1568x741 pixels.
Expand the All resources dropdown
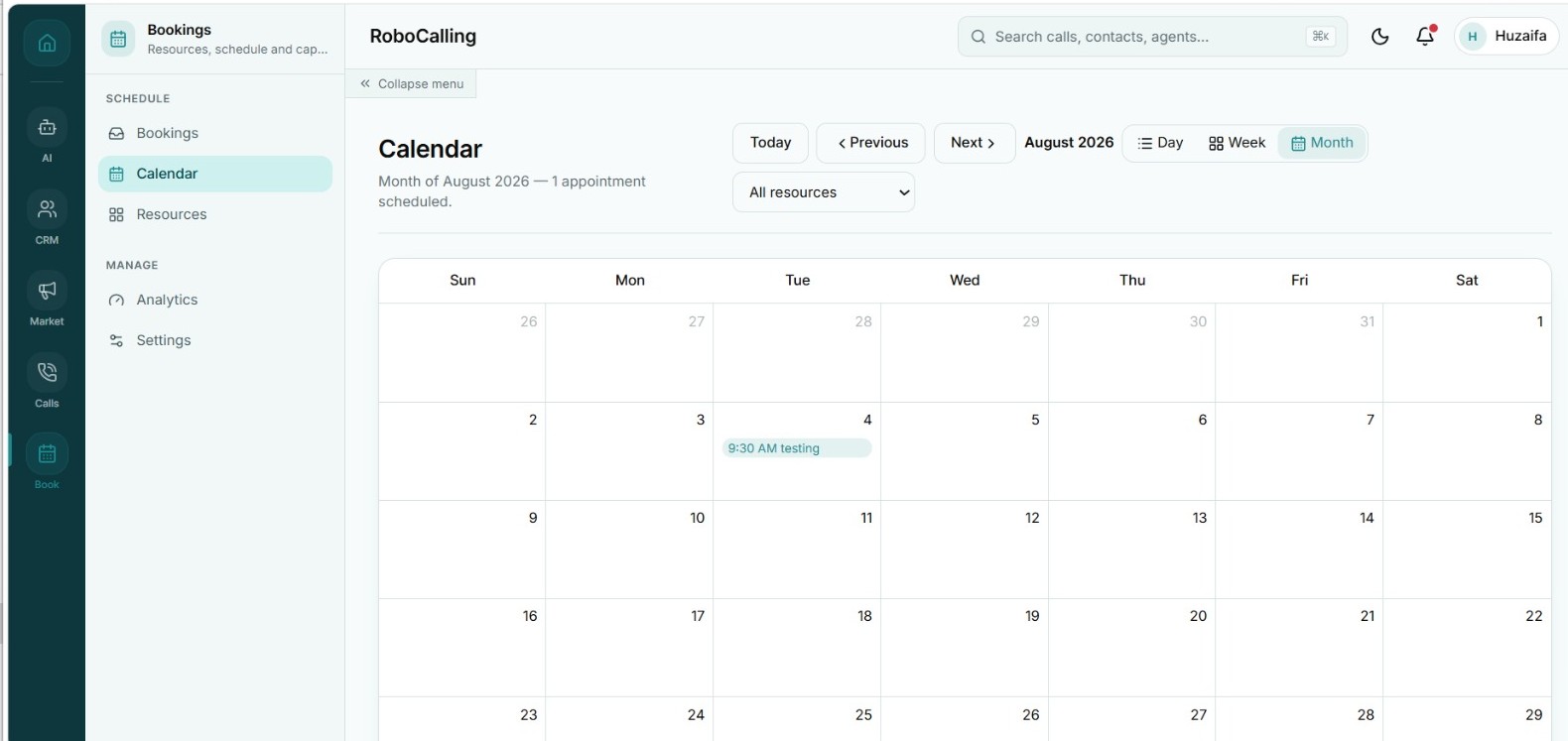pos(824,192)
